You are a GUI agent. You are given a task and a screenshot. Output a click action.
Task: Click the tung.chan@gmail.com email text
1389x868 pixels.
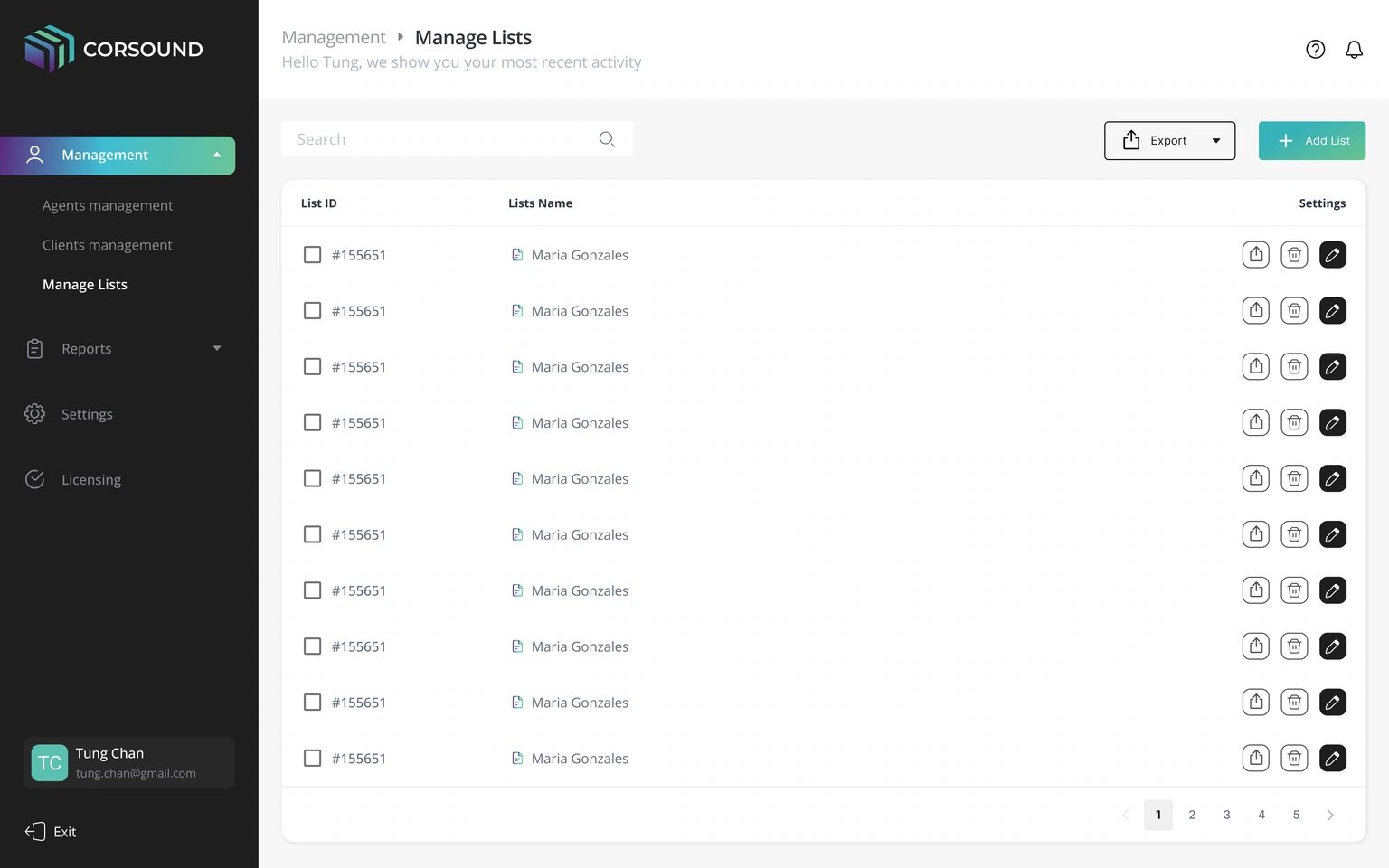pyautogui.click(x=136, y=774)
